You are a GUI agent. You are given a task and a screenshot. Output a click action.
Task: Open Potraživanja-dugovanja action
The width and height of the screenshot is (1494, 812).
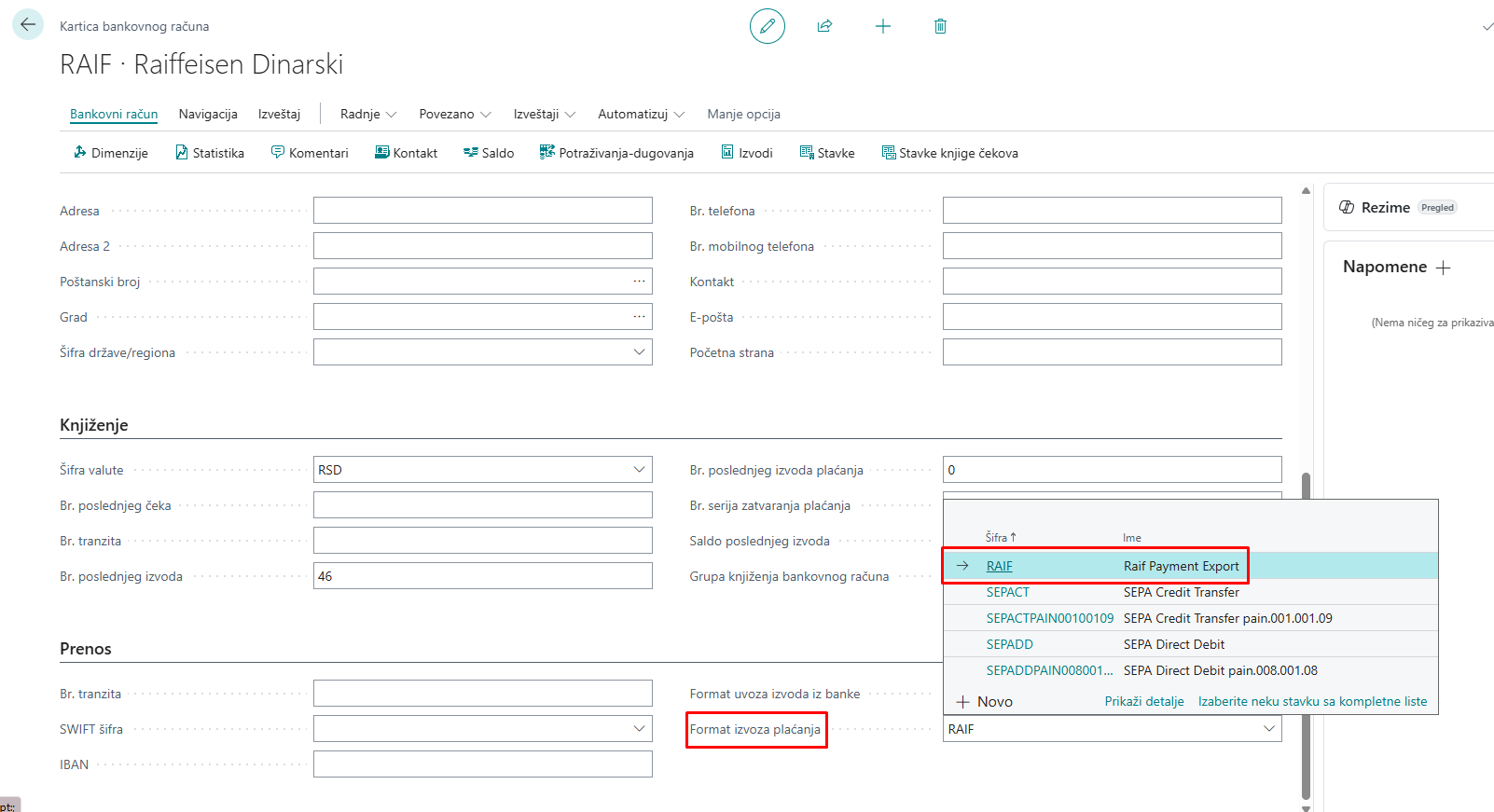[616, 153]
